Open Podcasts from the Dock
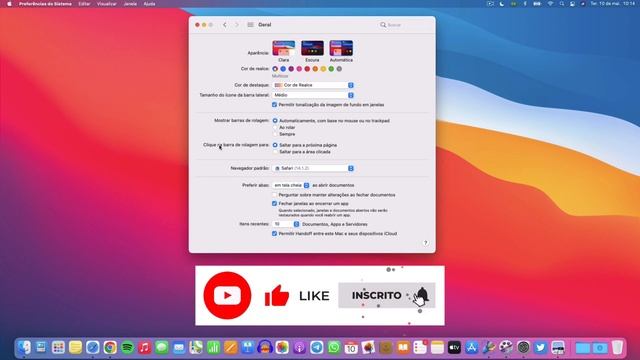Viewport: 640px width, 360px height. [300, 347]
